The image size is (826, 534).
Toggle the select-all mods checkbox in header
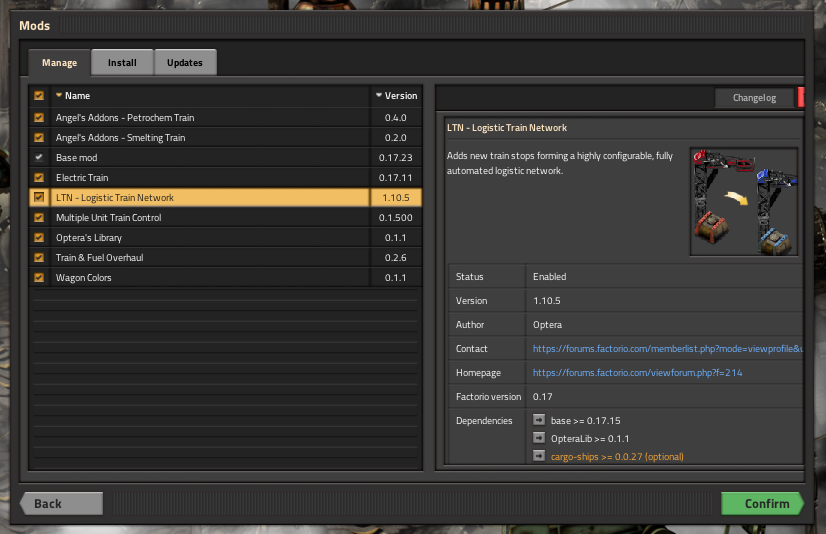tap(39, 95)
